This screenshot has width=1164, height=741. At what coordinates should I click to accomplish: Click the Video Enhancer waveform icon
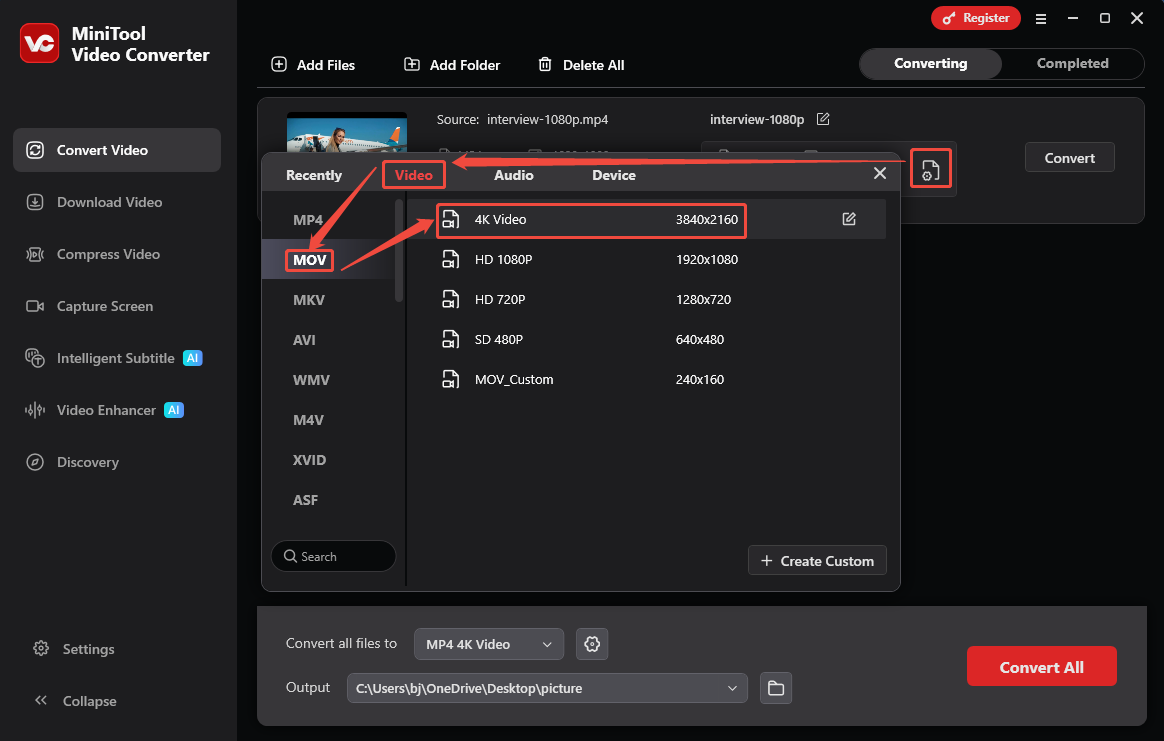tap(35, 410)
